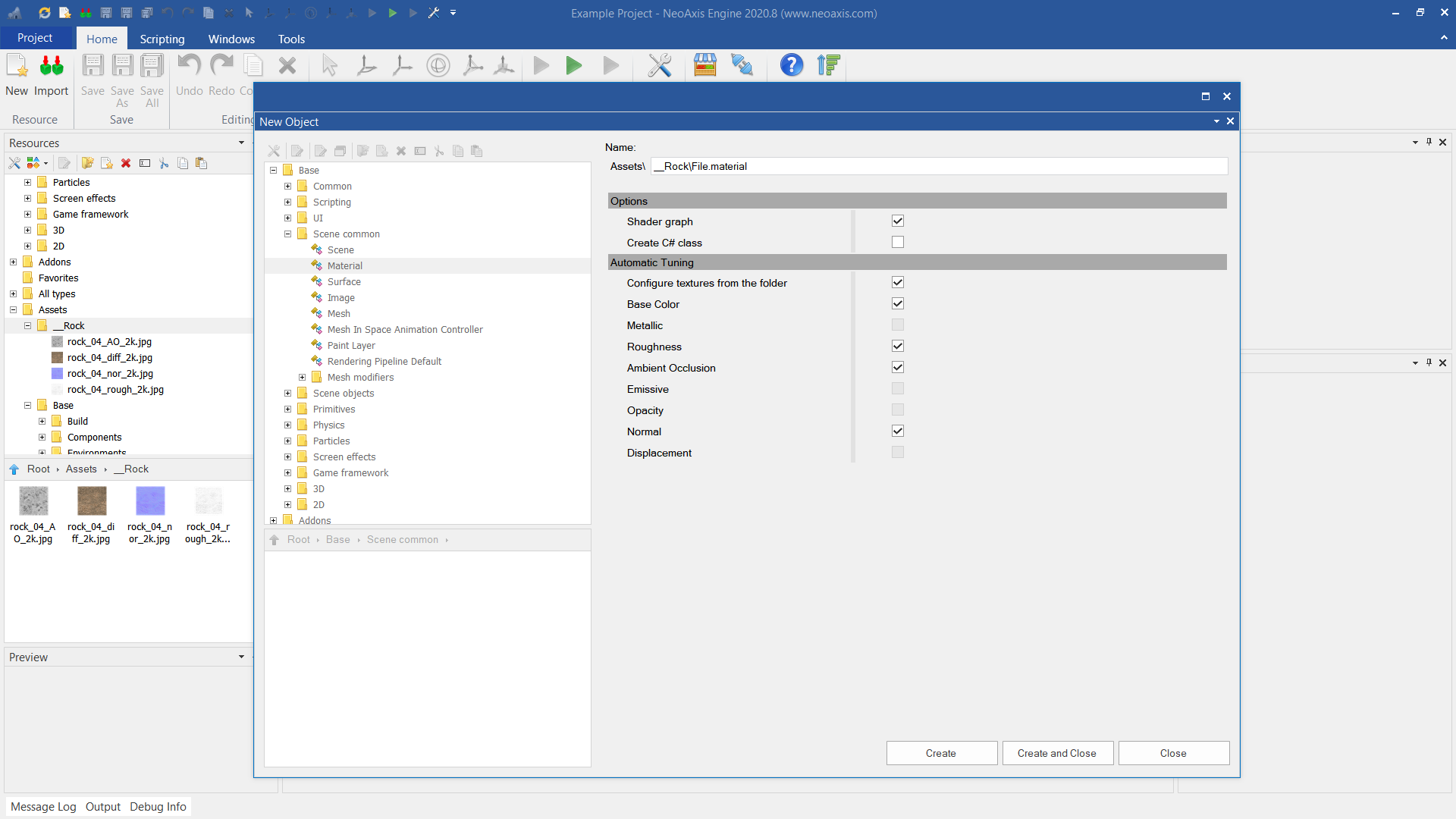Uncheck the Roughness option
Screen dimensions: 1456x819
[898, 347]
